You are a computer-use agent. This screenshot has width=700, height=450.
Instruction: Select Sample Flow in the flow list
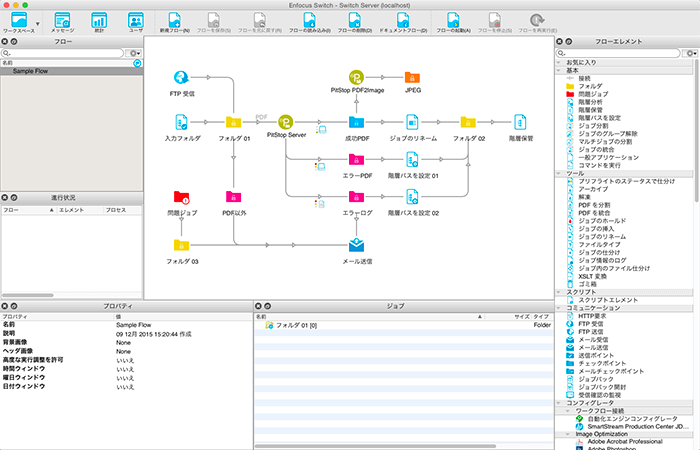[x=71, y=71]
